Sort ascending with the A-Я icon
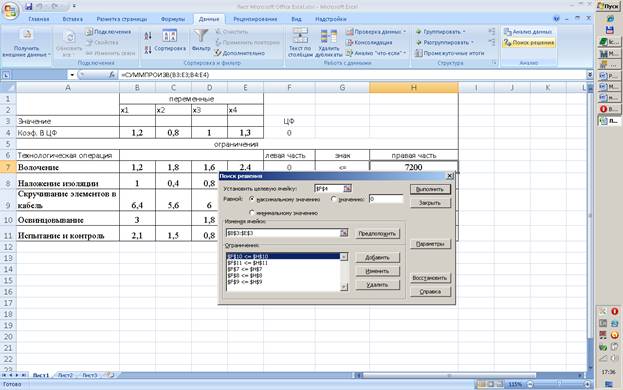The height and width of the screenshot is (390, 623). [x=148, y=36]
